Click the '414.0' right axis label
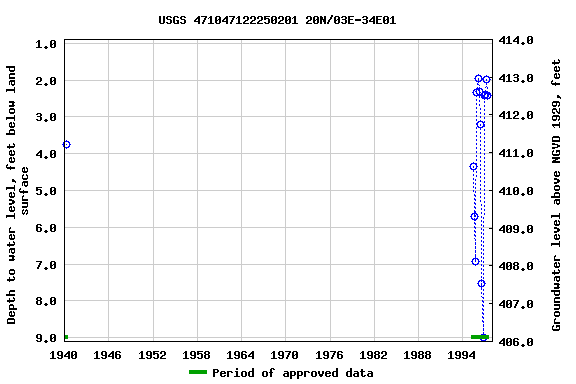 [x=516, y=40]
